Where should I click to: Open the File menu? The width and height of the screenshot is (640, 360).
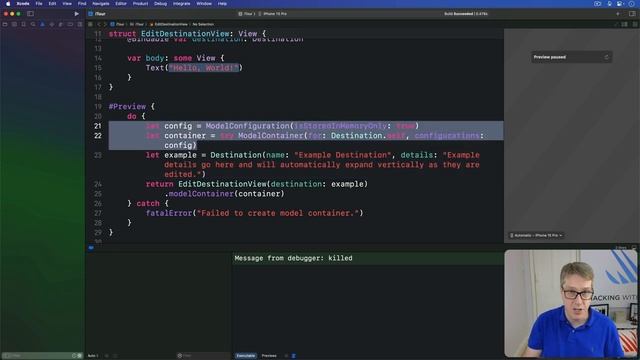pyautogui.click(x=39, y=4)
